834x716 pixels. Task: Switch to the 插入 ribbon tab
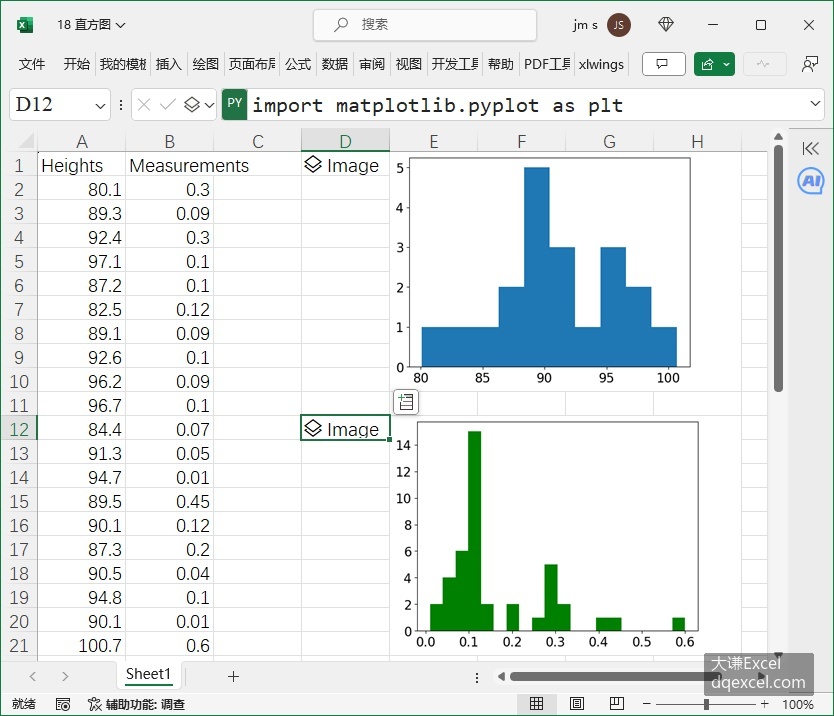click(169, 64)
